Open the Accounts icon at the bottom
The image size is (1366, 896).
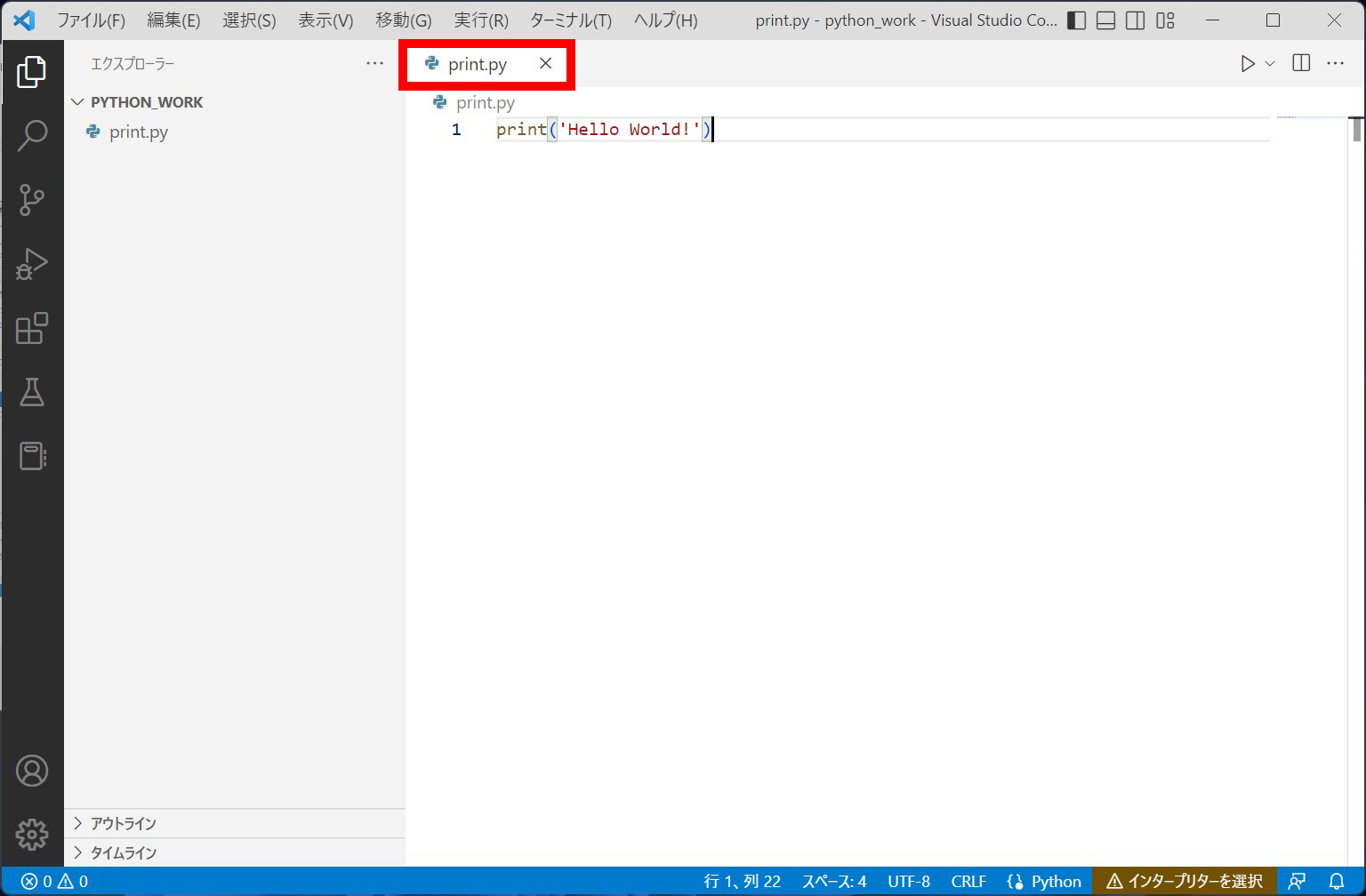point(33,771)
